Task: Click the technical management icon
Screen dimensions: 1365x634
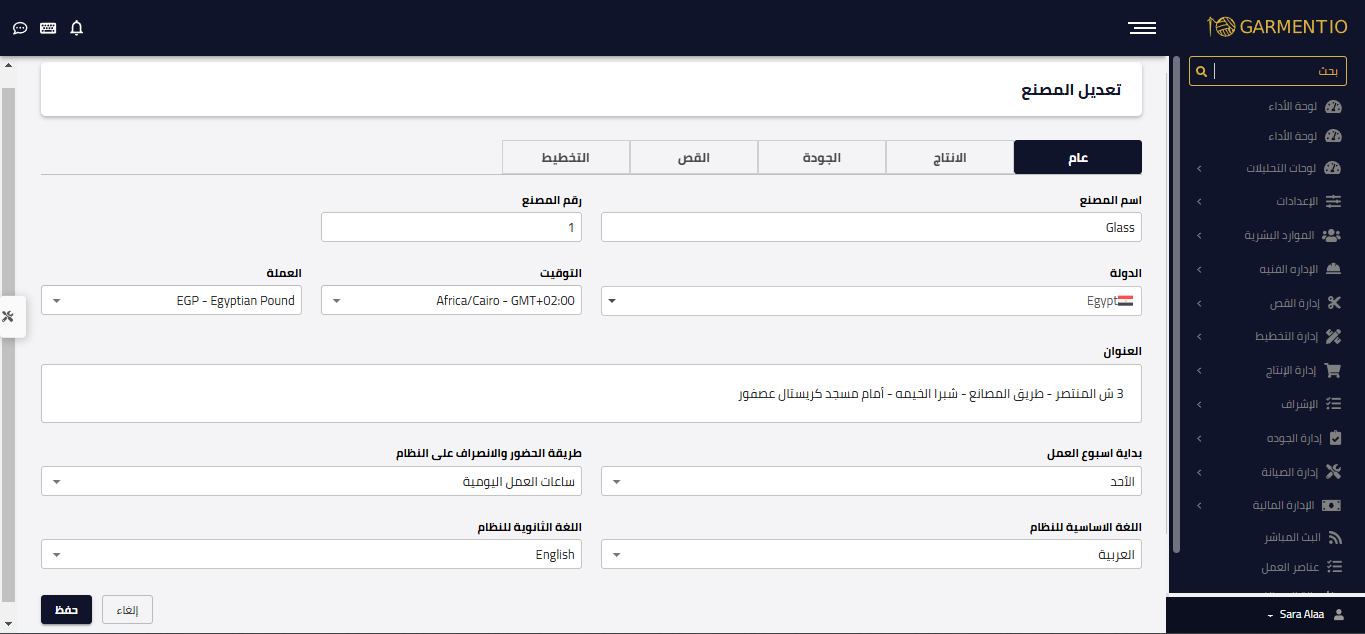Action: 1333,269
